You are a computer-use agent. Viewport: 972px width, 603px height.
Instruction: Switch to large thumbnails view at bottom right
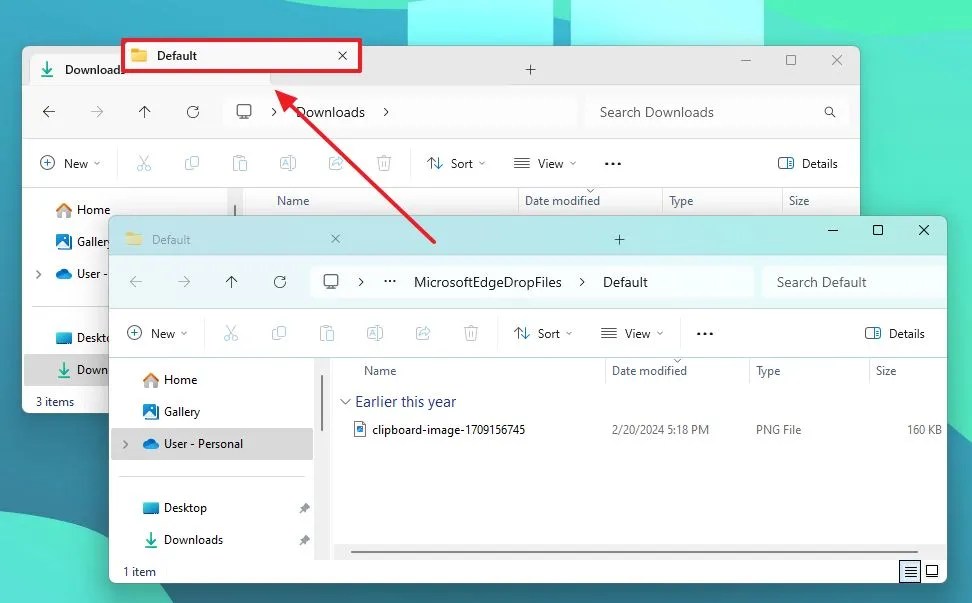[932, 570]
